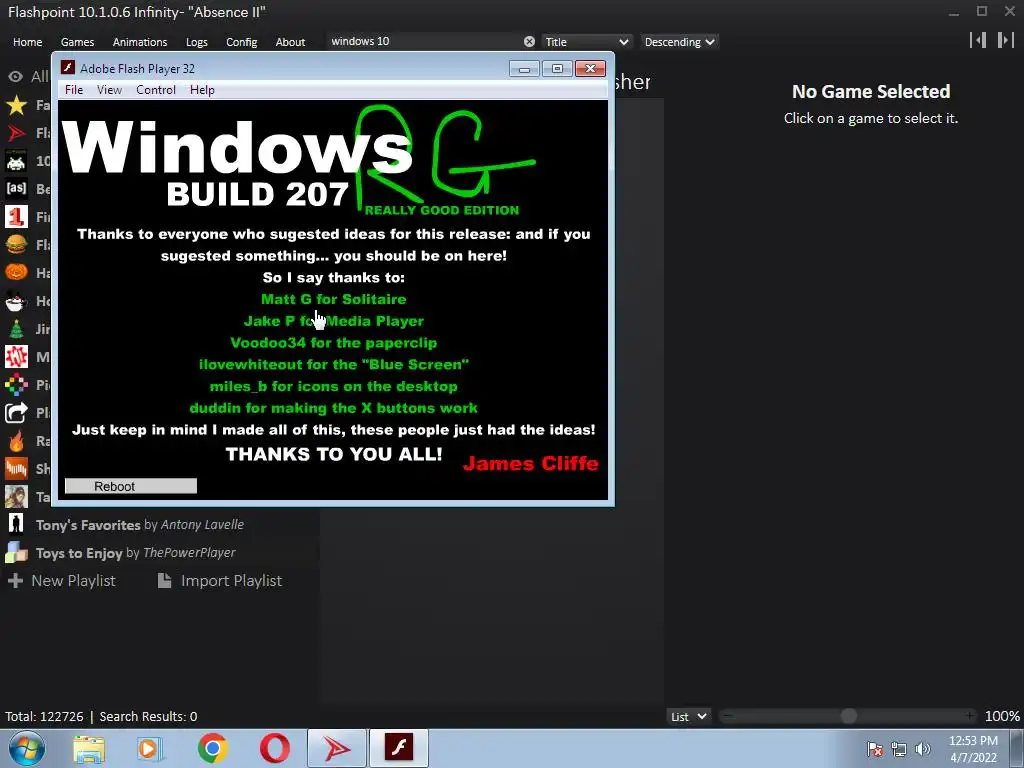The image size is (1024, 768).
Task: Click the 100% zoom scale value
Action: [x=1002, y=716]
